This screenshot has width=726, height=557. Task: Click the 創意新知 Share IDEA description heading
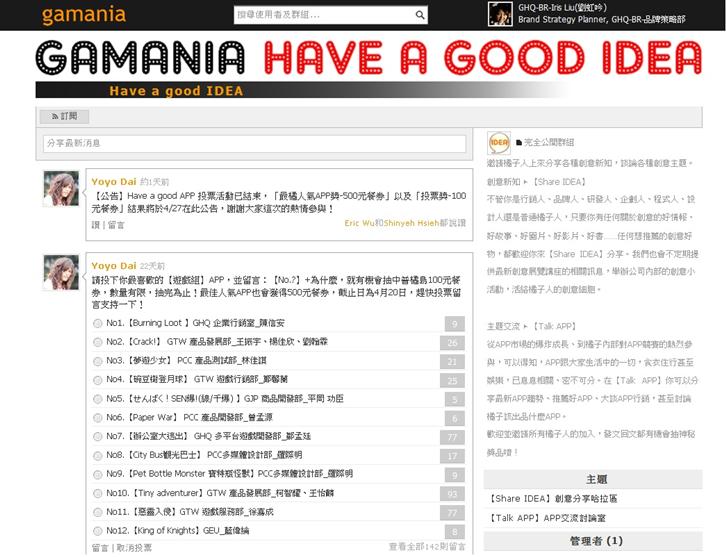(x=537, y=182)
